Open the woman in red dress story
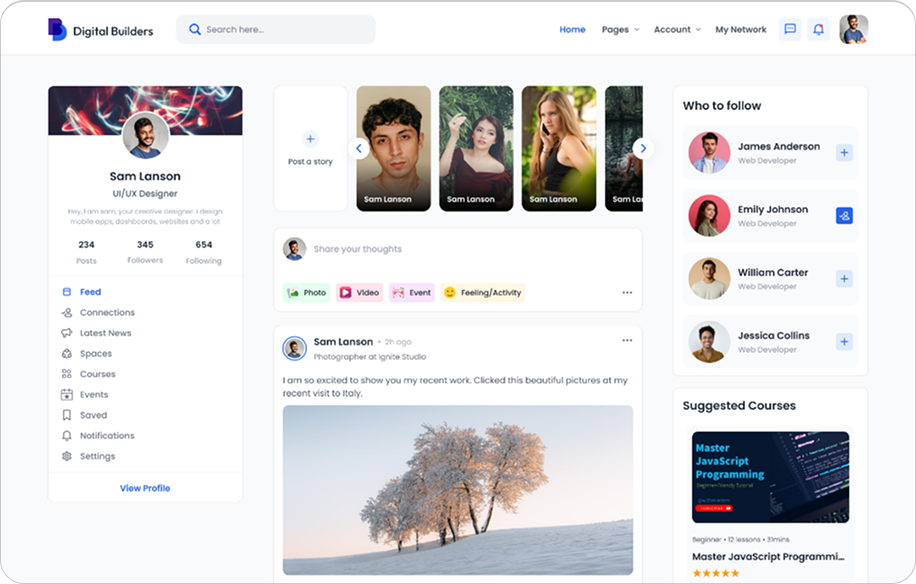This screenshot has height=584, width=916. pos(476,148)
